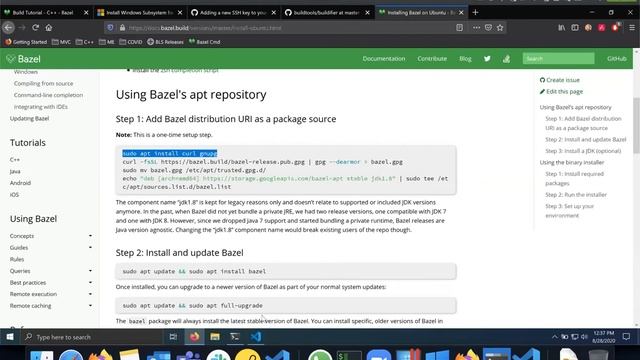Image resolution: width=640 pixels, height=360 pixels.
Task: Open the Windows Start menu
Action: coord(10,337)
